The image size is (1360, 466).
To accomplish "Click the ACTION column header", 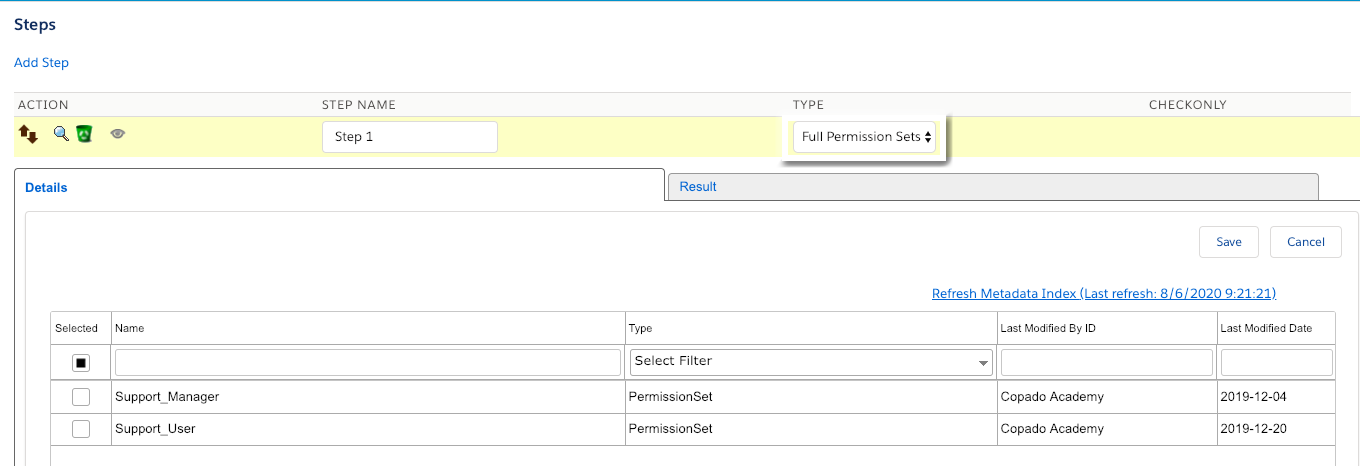I will 43,105.
